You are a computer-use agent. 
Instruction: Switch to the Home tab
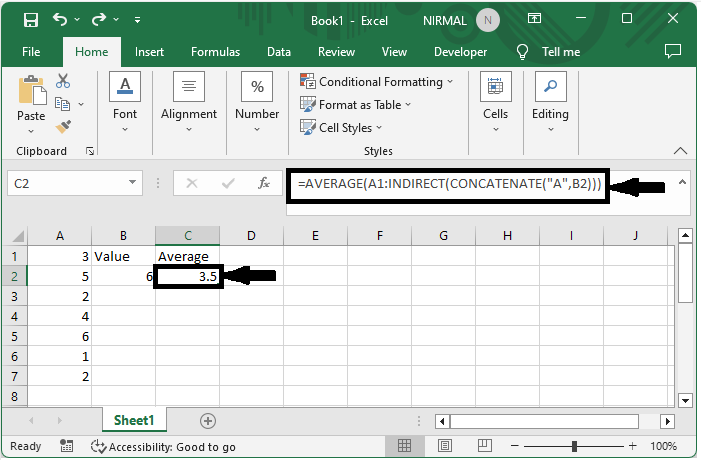point(92,52)
